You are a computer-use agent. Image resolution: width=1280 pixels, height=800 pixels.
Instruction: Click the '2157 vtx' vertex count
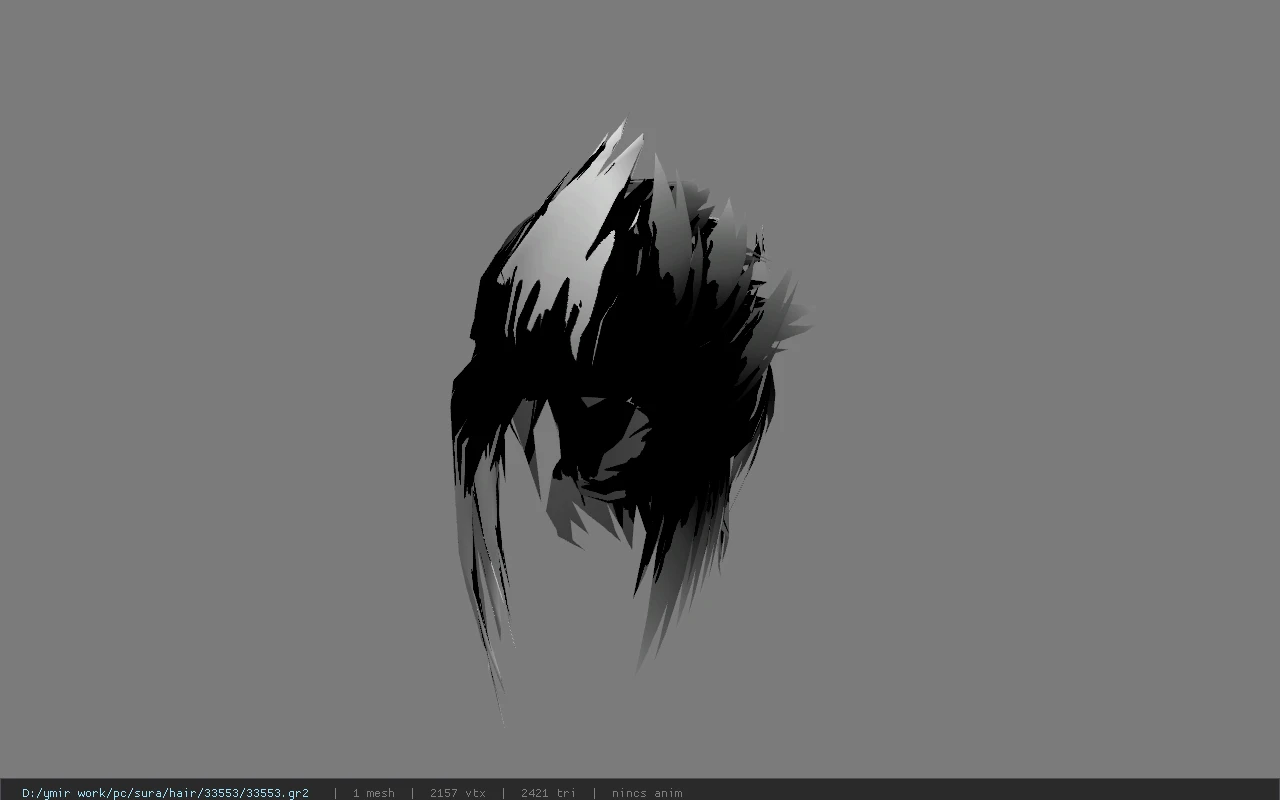click(x=457, y=793)
